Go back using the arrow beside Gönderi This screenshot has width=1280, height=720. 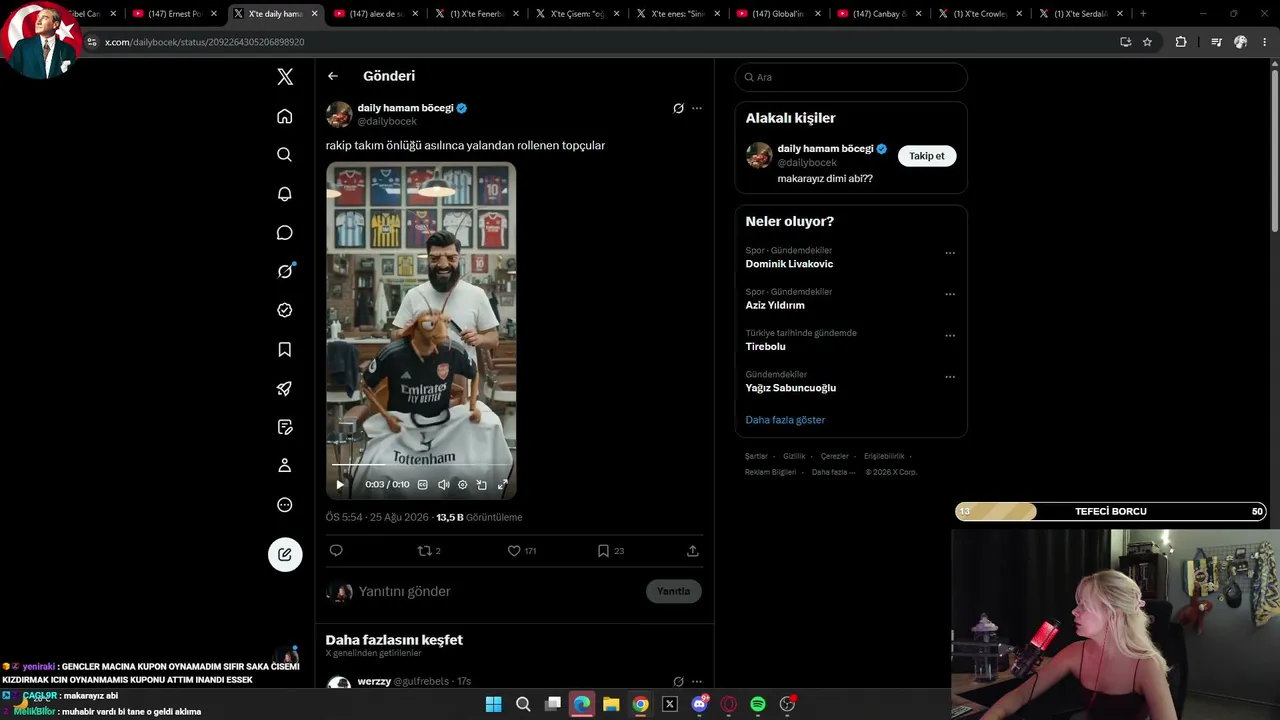click(333, 76)
